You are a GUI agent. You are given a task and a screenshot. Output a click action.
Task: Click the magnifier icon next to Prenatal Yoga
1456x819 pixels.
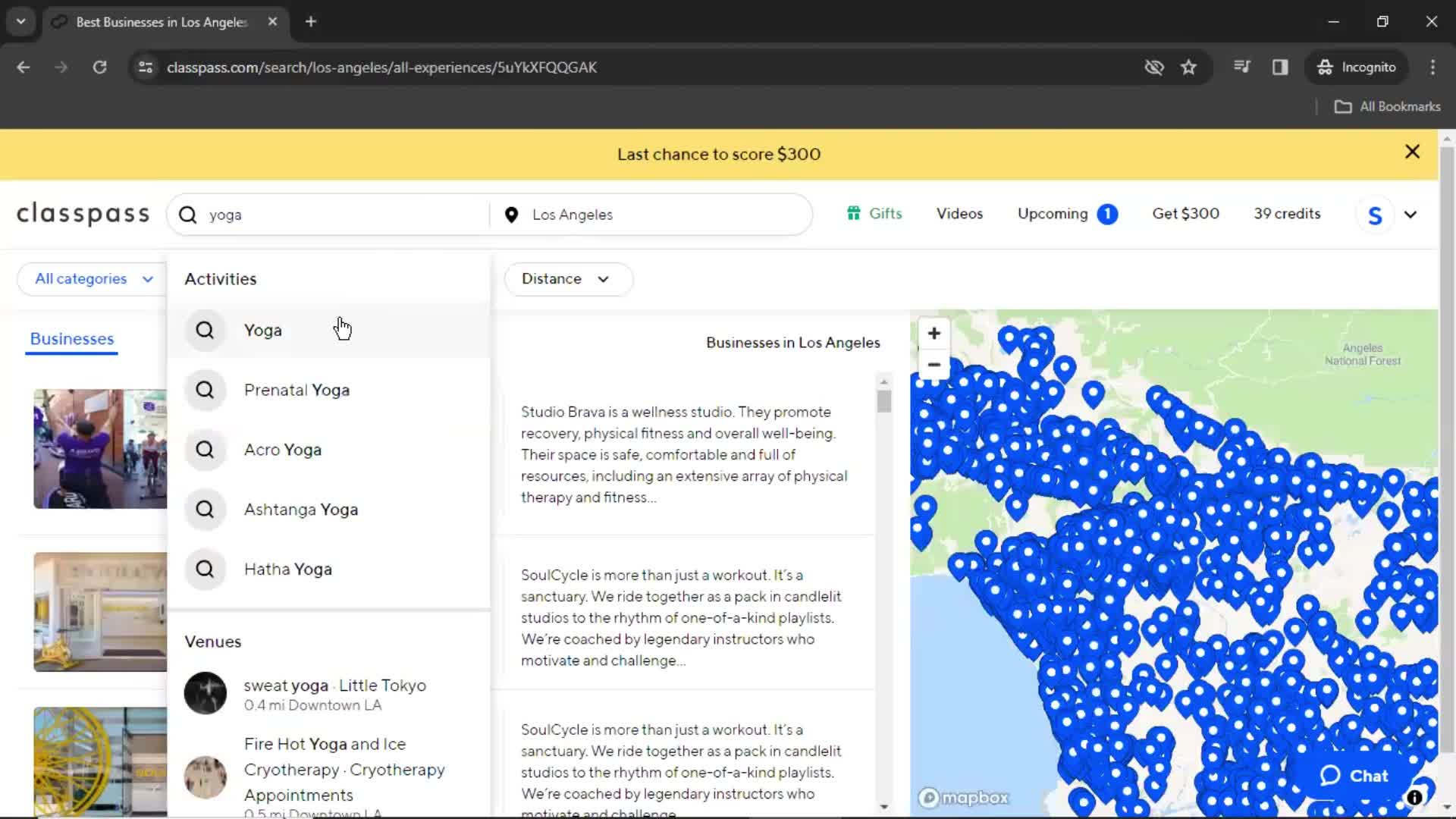205,390
